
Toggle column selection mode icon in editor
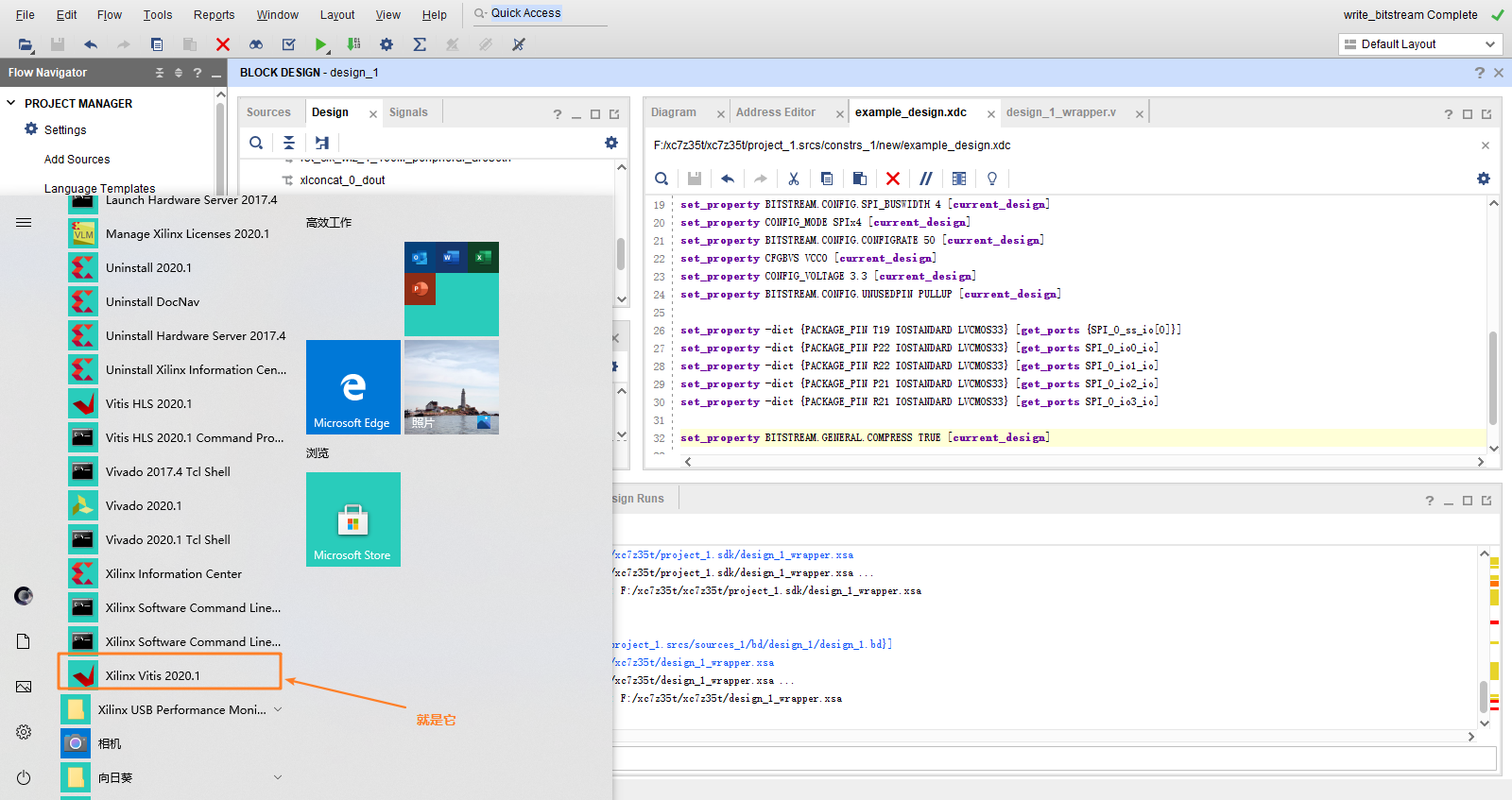point(959,179)
